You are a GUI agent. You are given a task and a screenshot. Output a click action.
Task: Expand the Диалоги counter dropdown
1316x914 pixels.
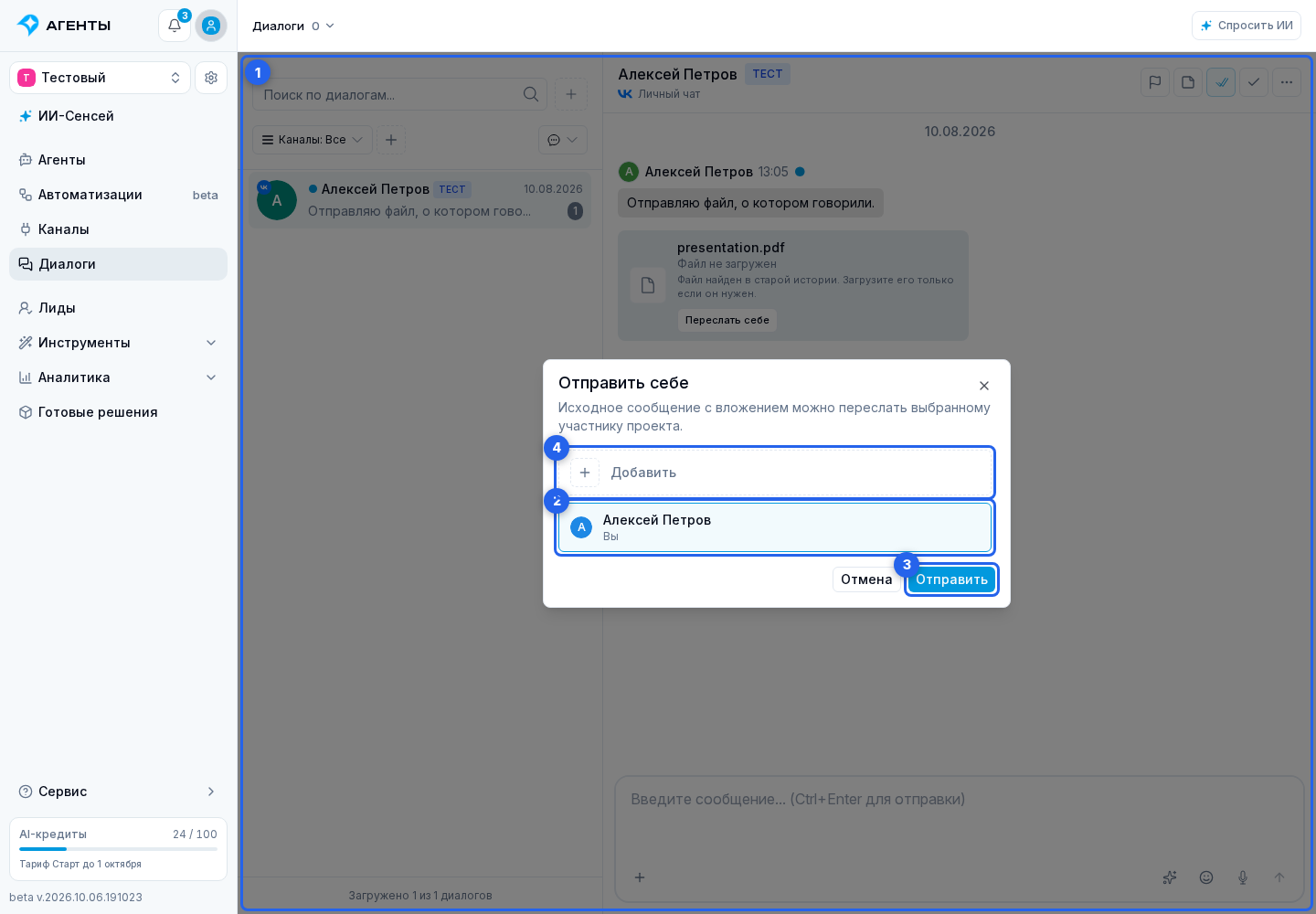click(323, 26)
